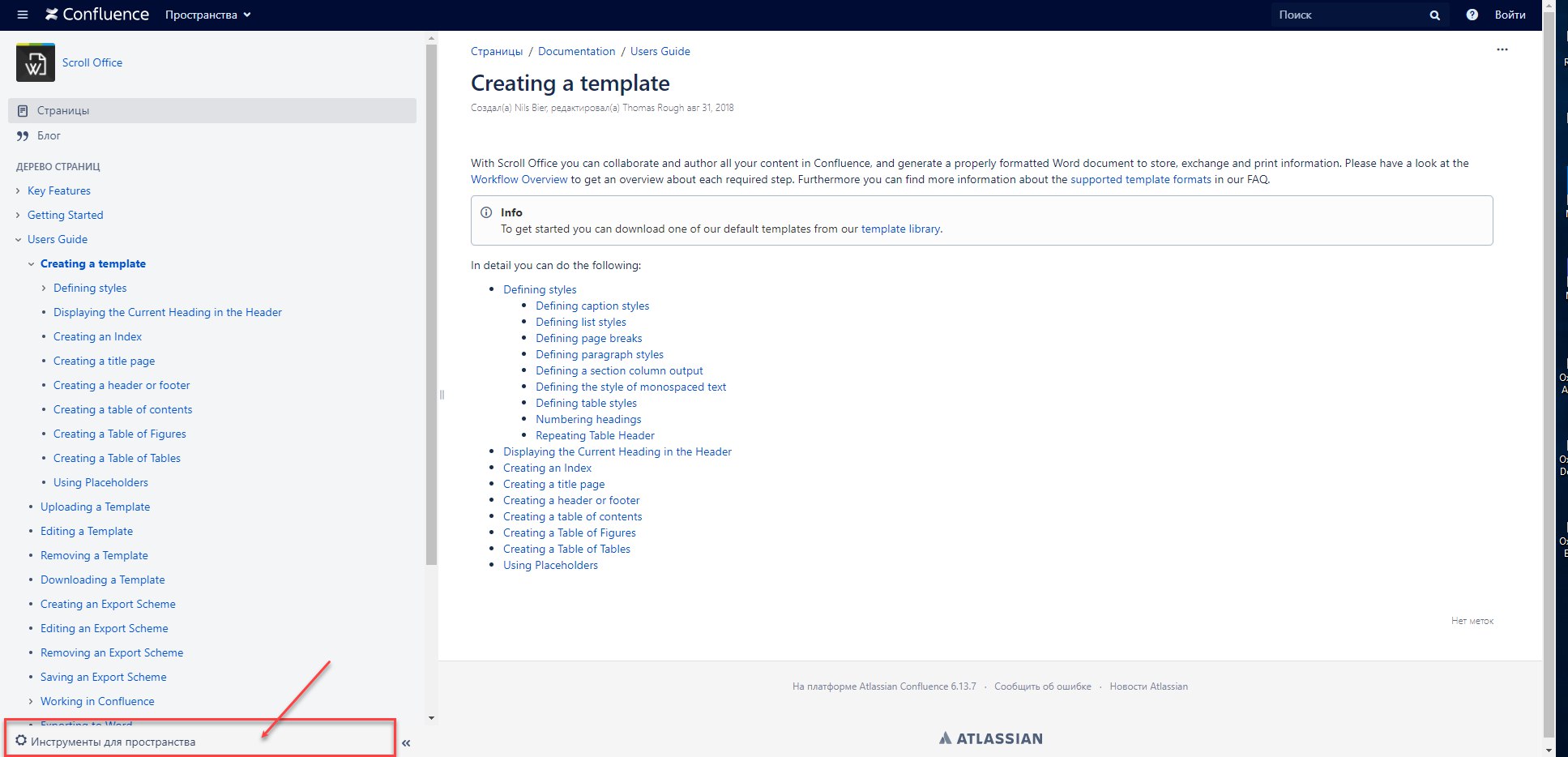Open Defining a section column output link
This screenshot has height=757, width=1568.
[619, 370]
